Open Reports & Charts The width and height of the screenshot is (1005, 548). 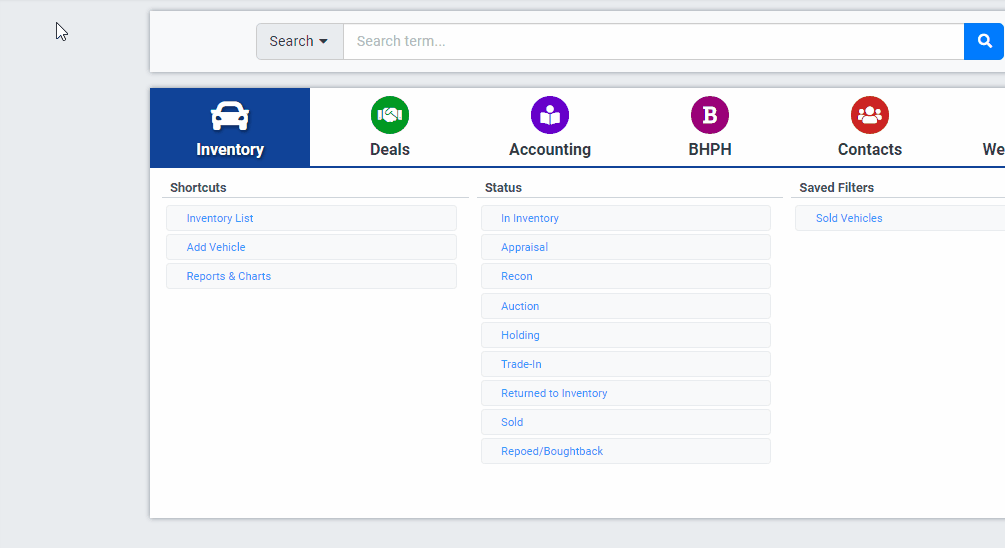[229, 276]
